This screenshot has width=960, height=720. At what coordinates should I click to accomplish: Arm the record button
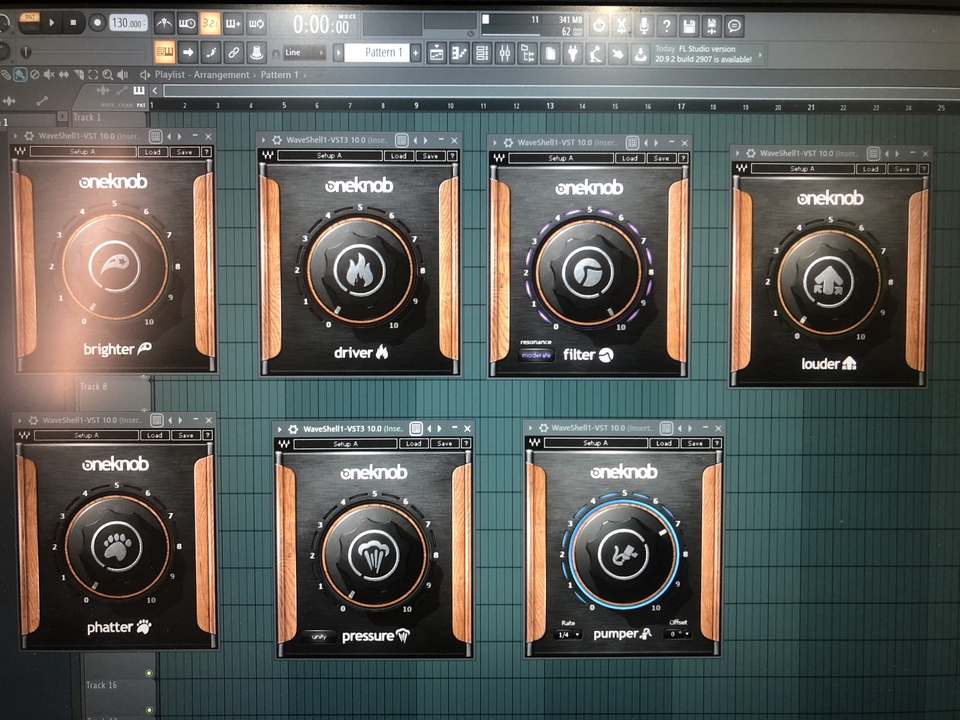(x=97, y=23)
